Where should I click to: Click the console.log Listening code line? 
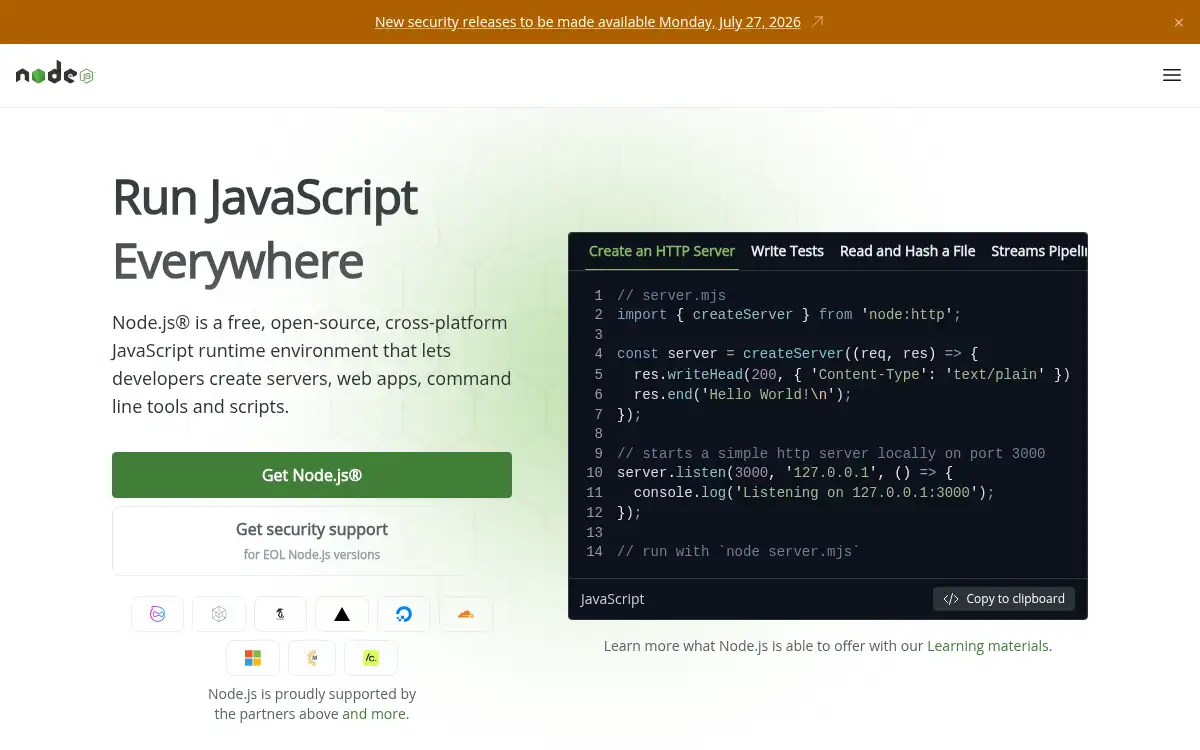coord(814,492)
